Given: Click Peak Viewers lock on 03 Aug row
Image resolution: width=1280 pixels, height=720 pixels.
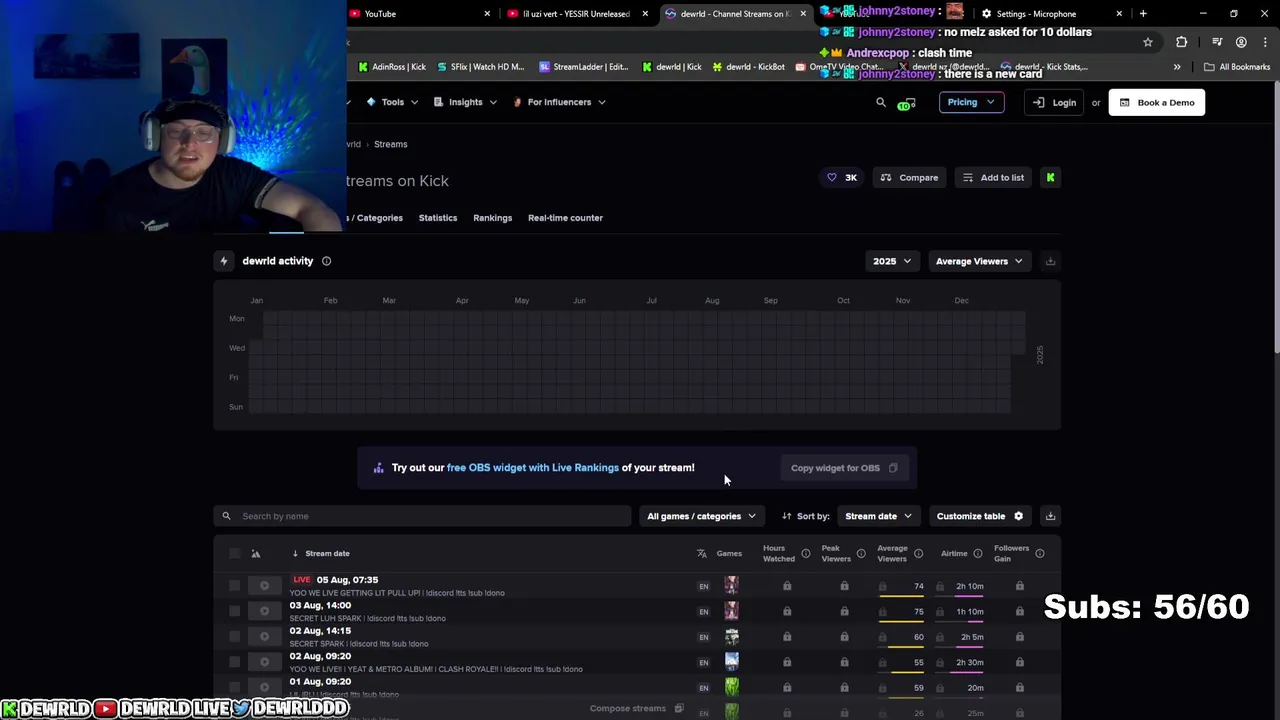Looking at the screenshot, I should [844, 611].
